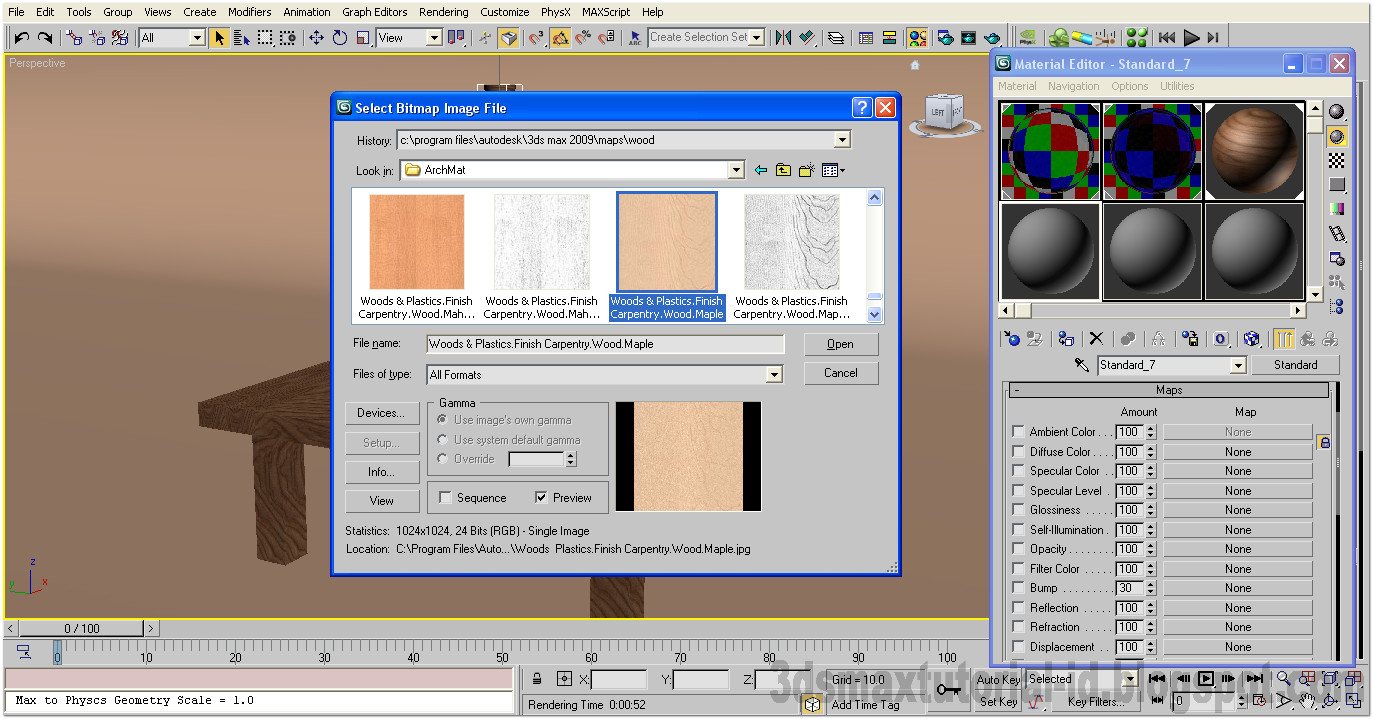
Task: Open the Material menu in Material Editor
Action: coord(1017,86)
